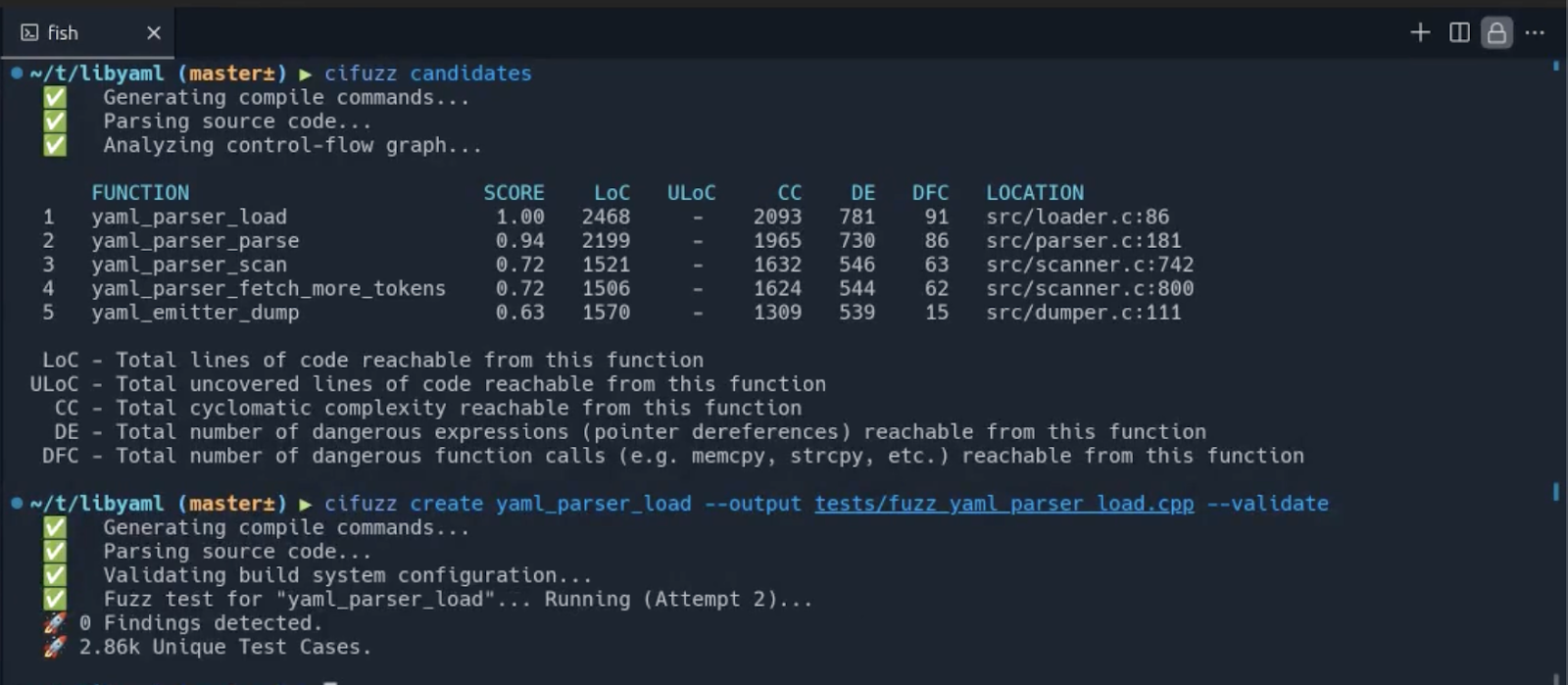Screen dimensions: 1568x685
Task: Click green checkmark beside Validating build system configuration
Action: 55,575
